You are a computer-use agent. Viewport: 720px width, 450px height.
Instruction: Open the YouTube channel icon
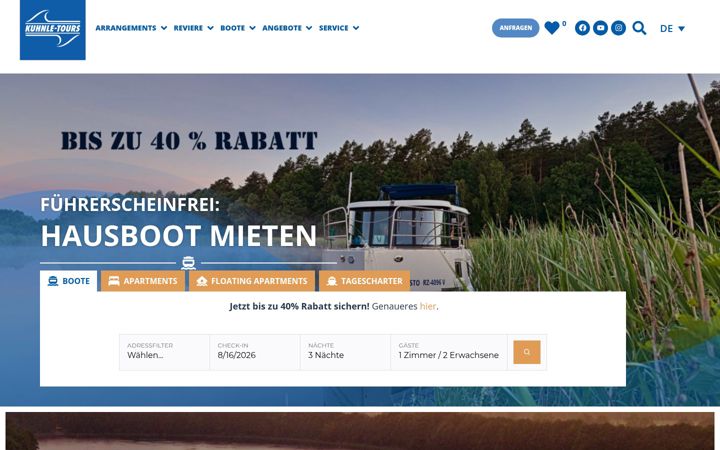[x=600, y=28]
